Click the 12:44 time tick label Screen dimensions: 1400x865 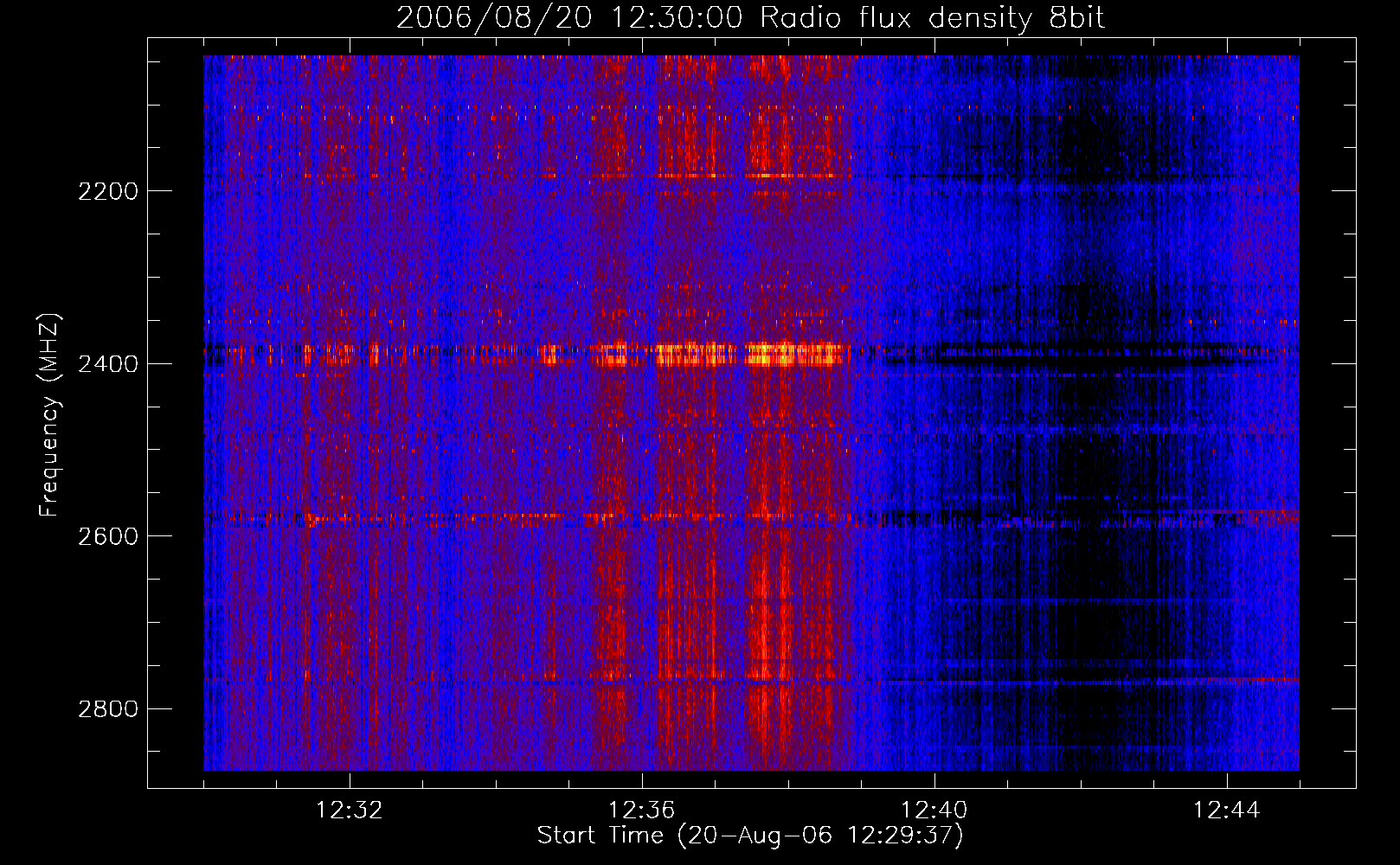[x=1227, y=811]
